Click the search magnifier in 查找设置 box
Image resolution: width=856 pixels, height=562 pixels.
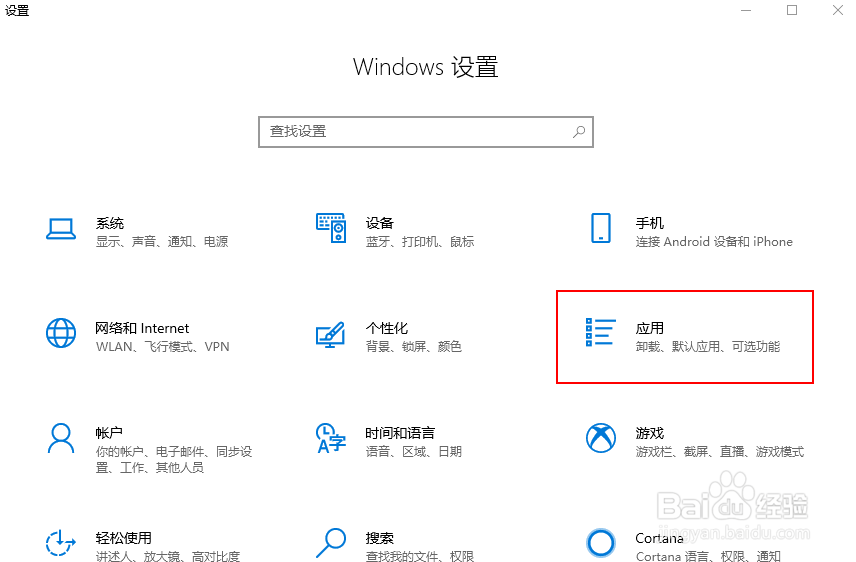pos(579,132)
